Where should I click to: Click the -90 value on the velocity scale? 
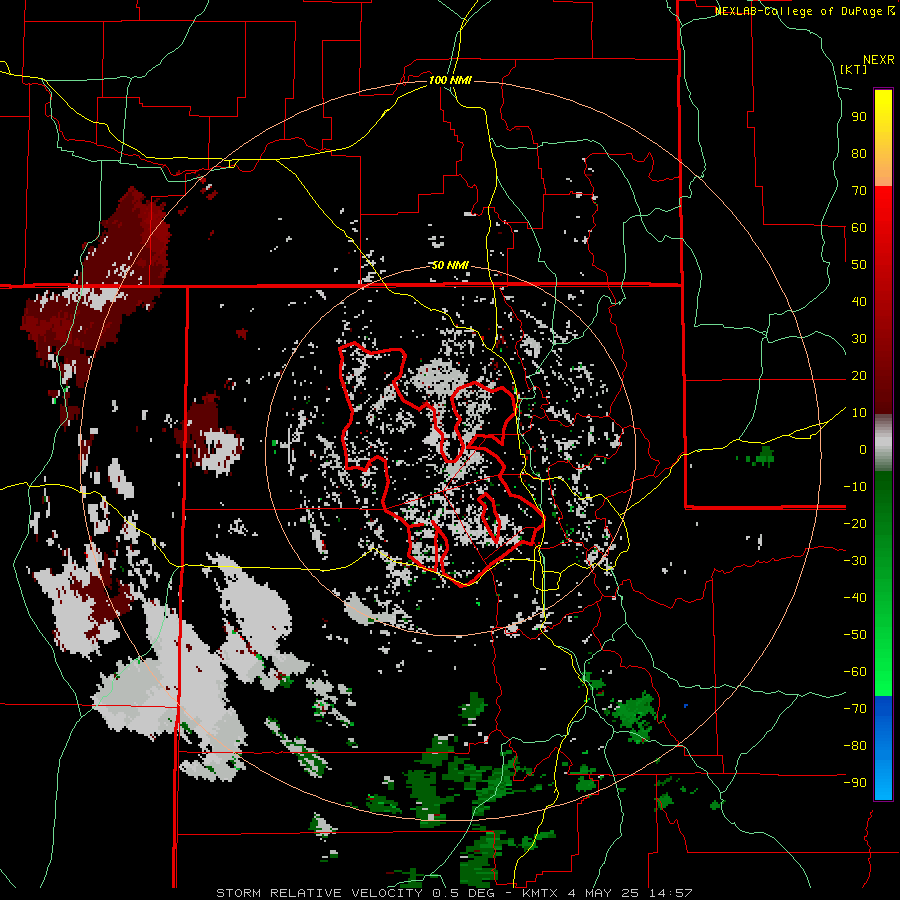[855, 783]
